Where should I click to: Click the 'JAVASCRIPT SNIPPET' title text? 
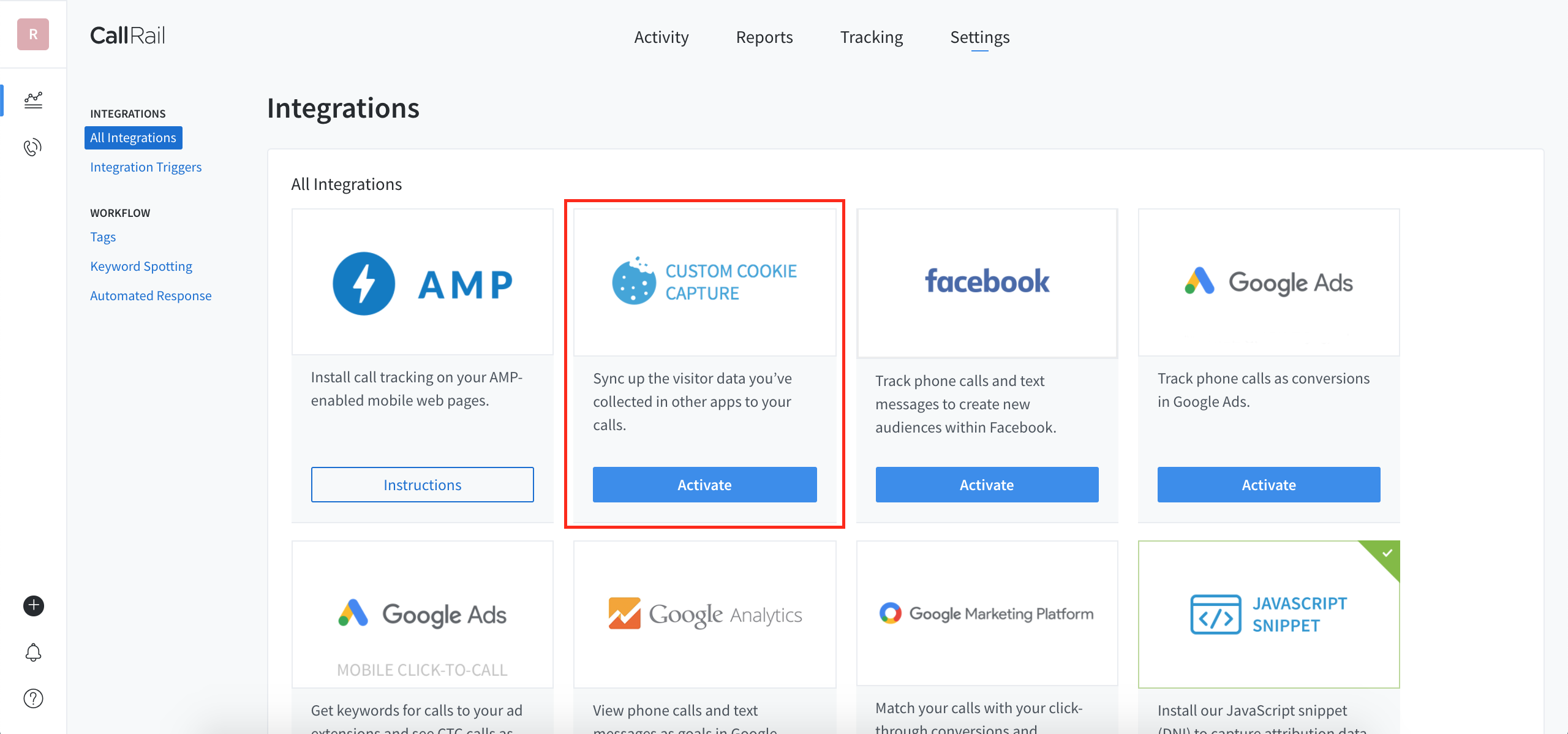click(1300, 615)
